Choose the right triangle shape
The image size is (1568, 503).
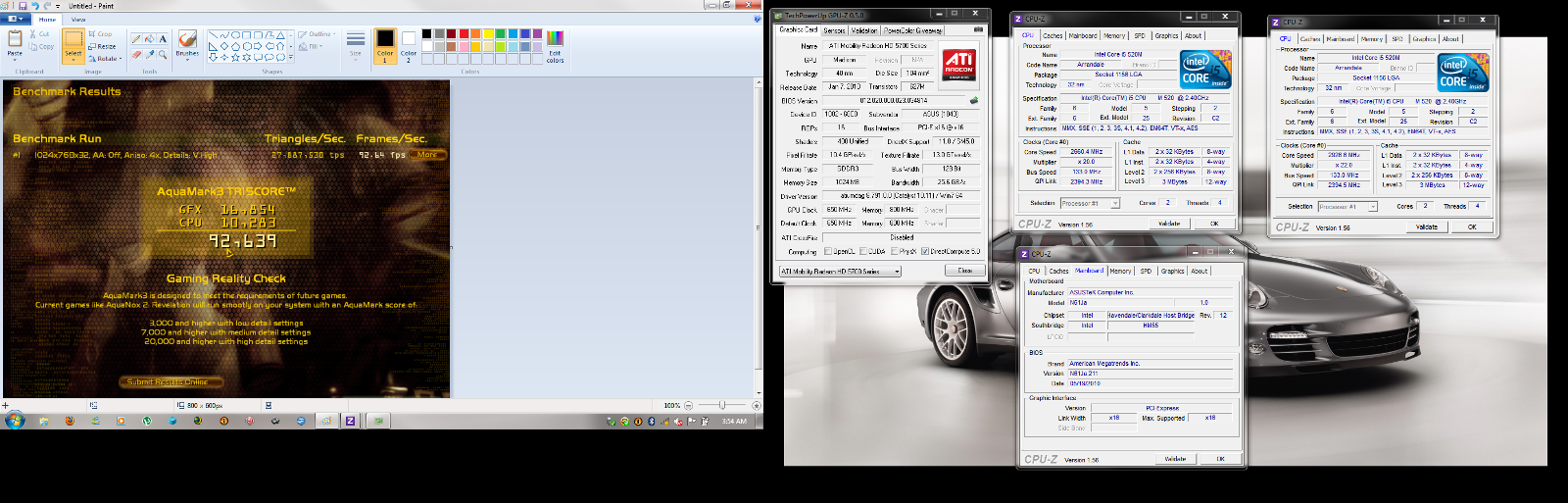[x=213, y=46]
